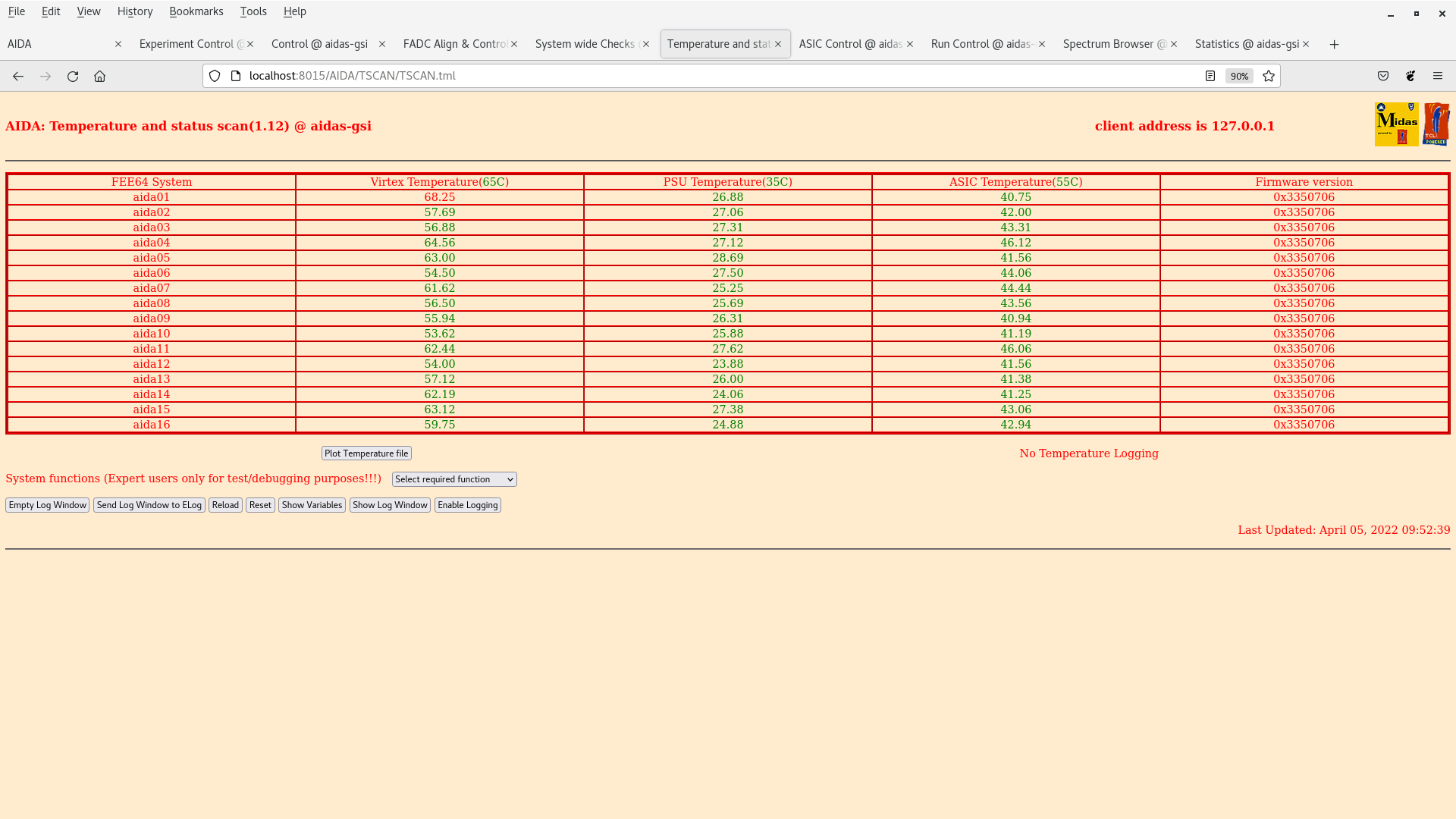1456x819 pixels.
Task: Click the Midas logo image
Action: (1396, 124)
